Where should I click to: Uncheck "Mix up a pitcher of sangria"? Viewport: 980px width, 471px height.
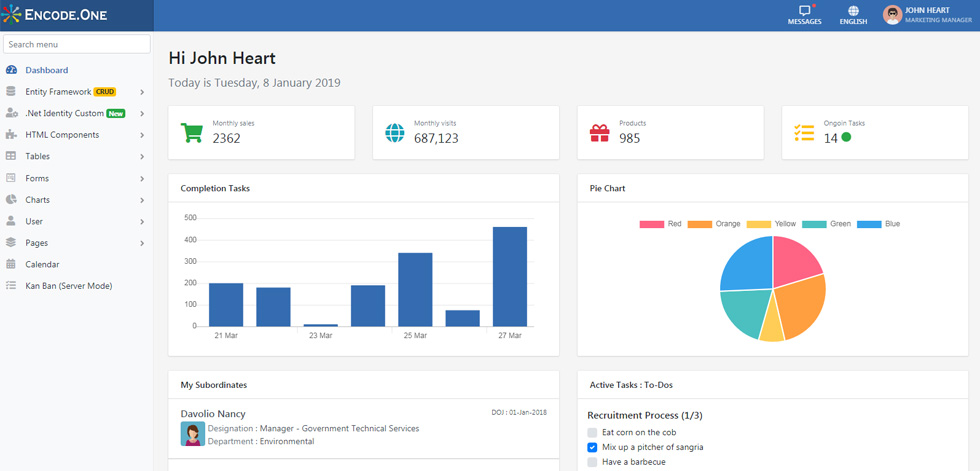pyautogui.click(x=592, y=447)
